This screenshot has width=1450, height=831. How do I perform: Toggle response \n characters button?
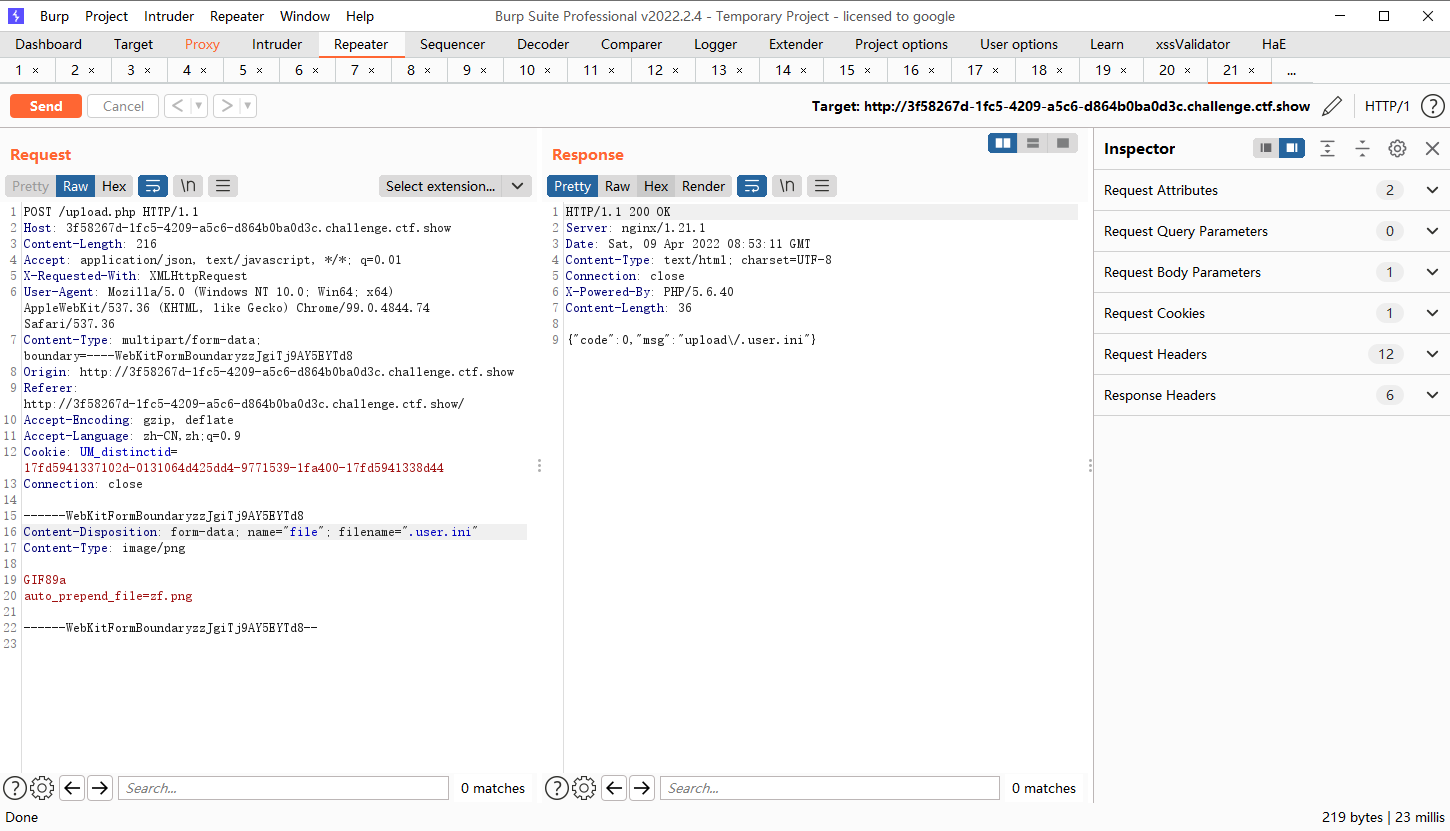(787, 186)
